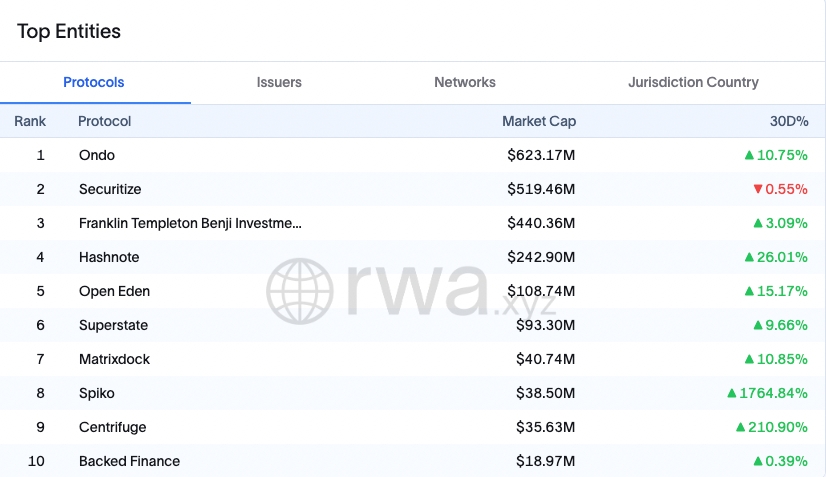
Task: View the Jurisdiction Country tab
Action: click(x=693, y=82)
